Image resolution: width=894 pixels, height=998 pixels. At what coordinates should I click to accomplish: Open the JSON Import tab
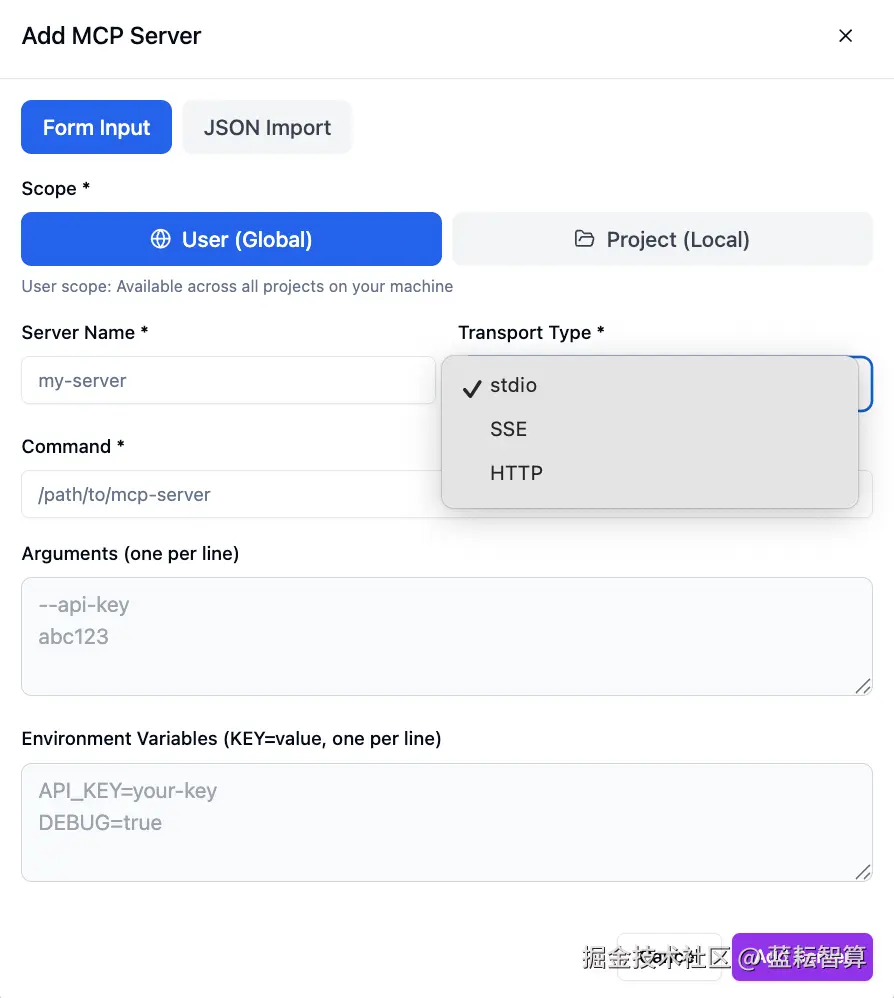pyautogui.click(x=267, y=127)
